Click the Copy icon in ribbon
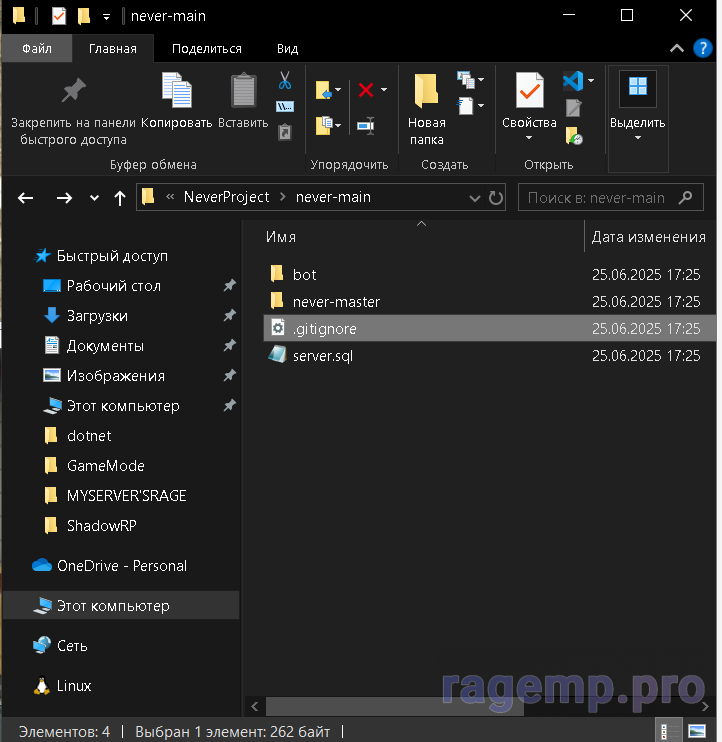Screen dimensions: 722x742 tap(177, 102)
